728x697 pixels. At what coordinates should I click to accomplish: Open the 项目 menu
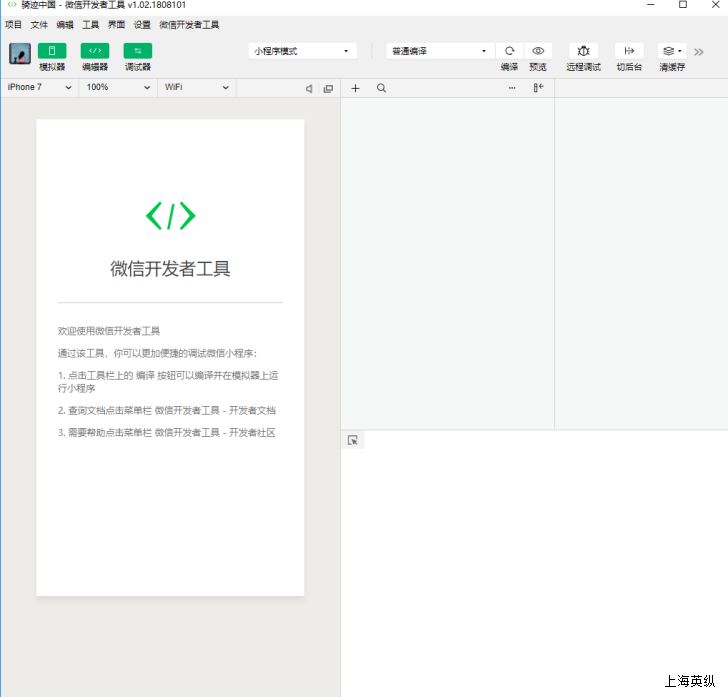(13, 25)
